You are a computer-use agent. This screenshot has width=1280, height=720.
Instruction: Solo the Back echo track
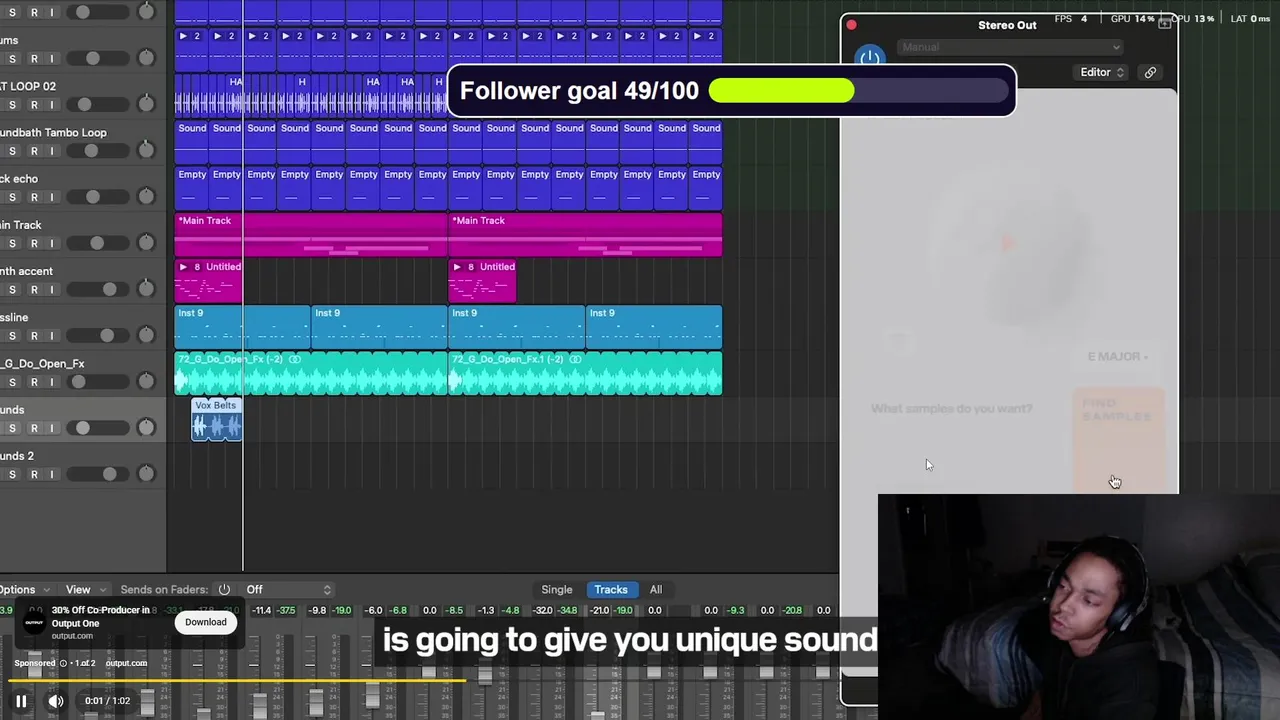point(12,197)
